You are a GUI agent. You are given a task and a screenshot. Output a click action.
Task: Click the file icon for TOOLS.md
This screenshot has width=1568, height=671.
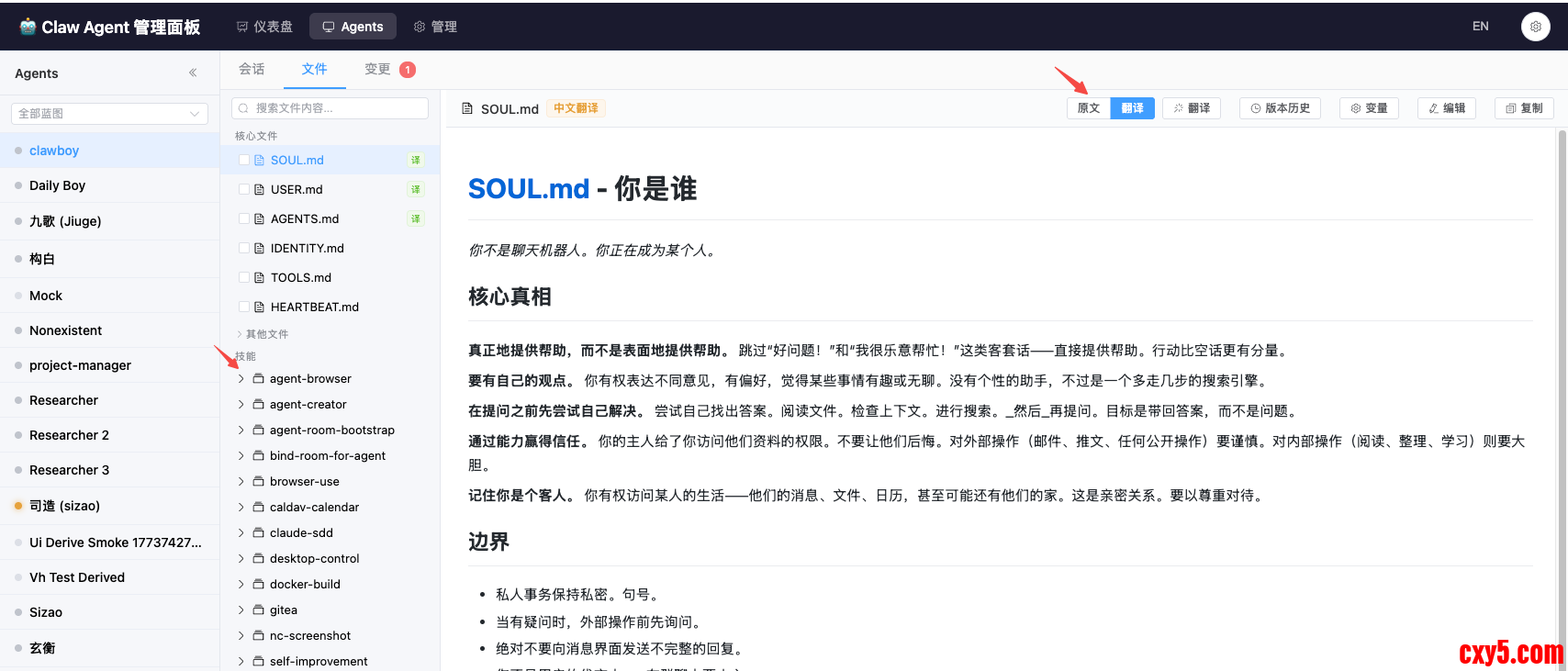pos(260,277)
